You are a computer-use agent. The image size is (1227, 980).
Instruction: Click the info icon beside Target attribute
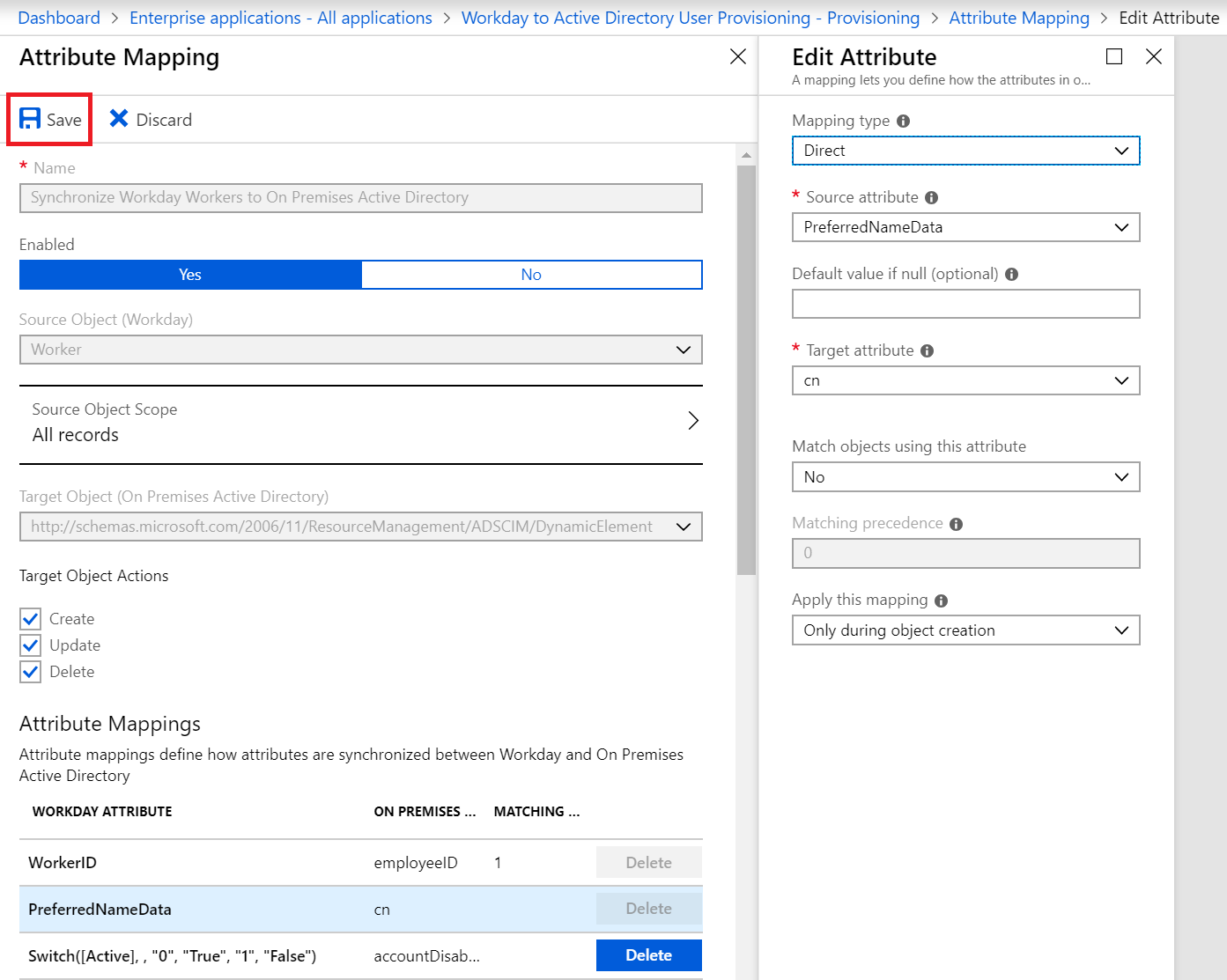coord(927,351)
